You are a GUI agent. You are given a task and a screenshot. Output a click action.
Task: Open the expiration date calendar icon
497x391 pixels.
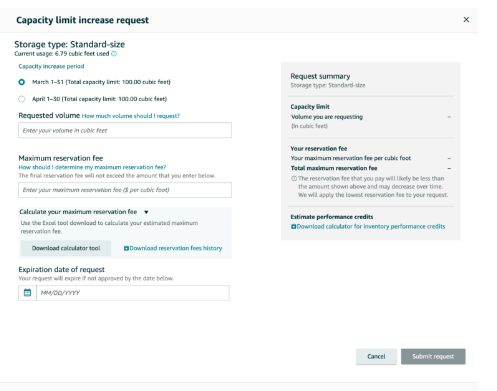point(27,293)
